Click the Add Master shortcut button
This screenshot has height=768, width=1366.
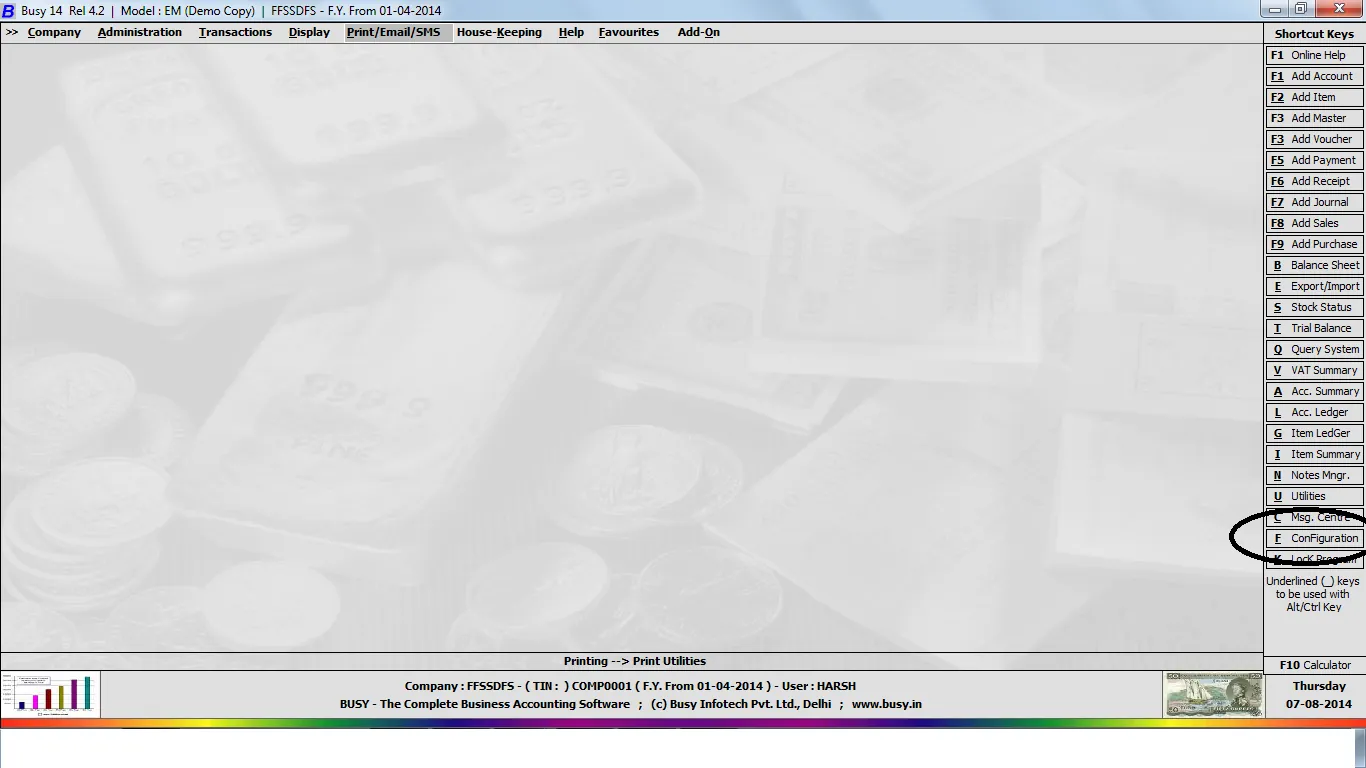pos(1314,118)
